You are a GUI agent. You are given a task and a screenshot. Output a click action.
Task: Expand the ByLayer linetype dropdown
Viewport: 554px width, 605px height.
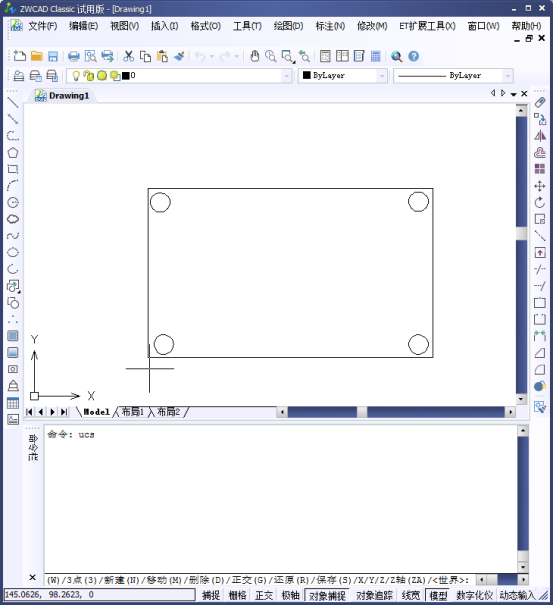click(508, 76)
